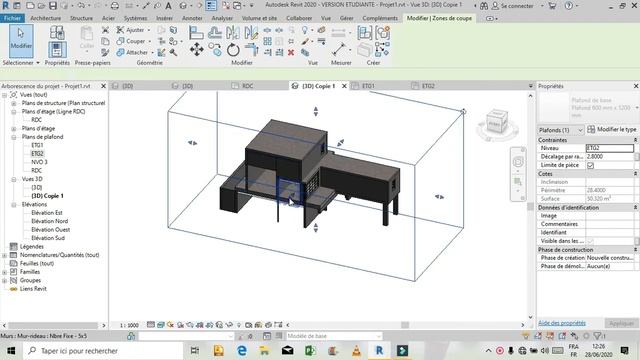Toggle Drag Elements on Selection in status bar

point(574,336)
